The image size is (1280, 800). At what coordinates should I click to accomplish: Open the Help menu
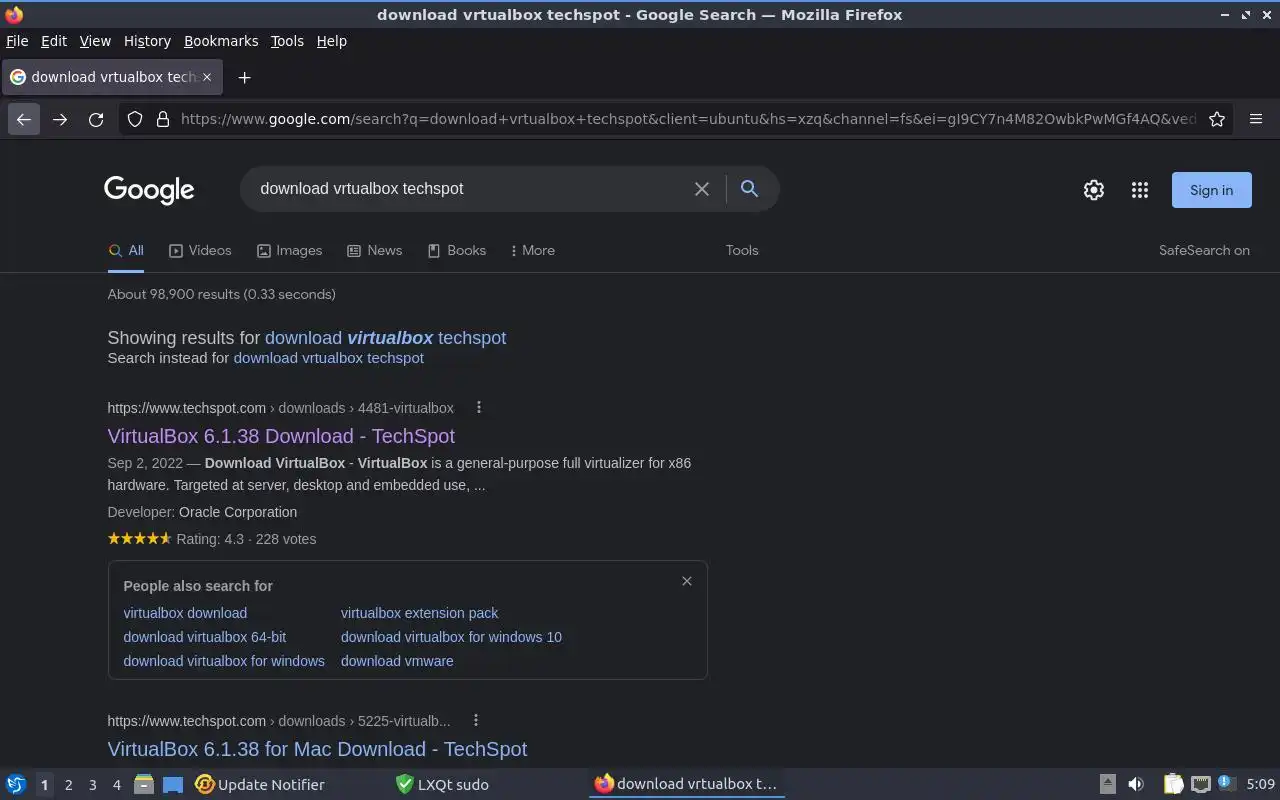[331, 41]
